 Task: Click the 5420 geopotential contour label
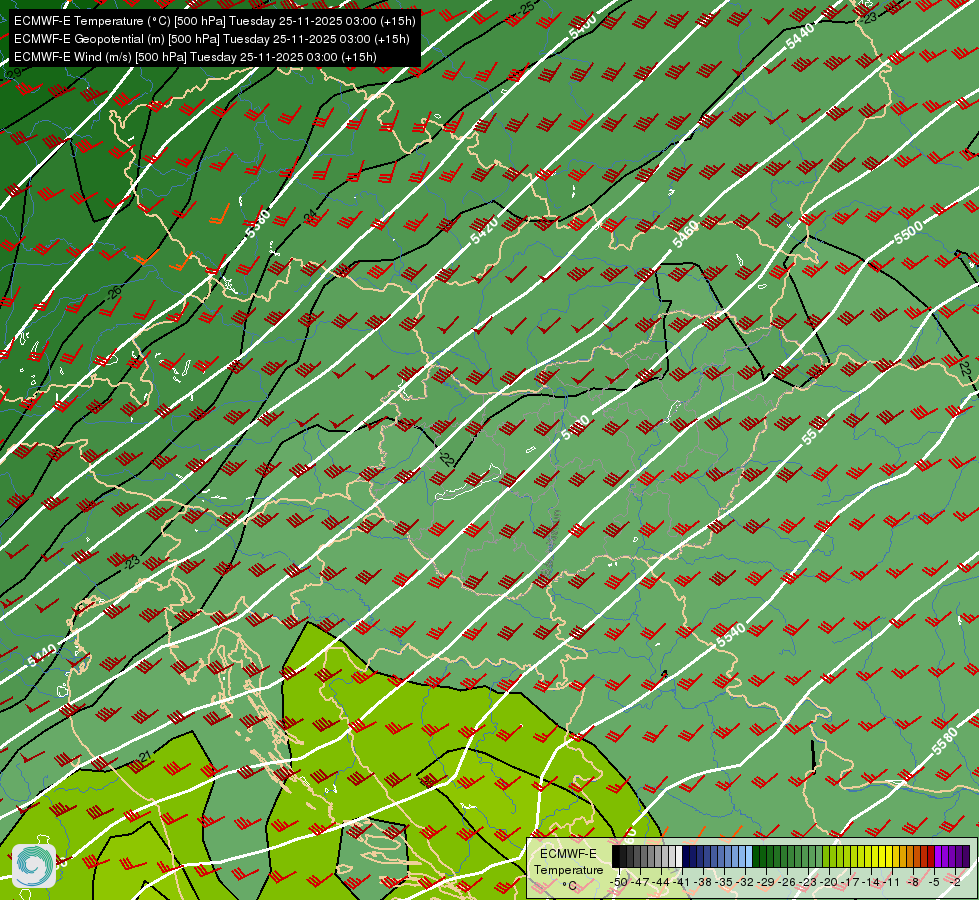point(485,230)
